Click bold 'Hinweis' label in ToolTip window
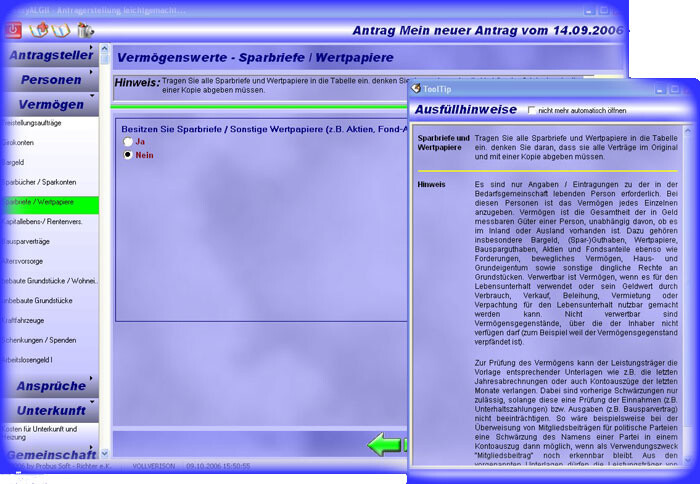The width and height of the screenshot is (700, 484). point(431,184)
